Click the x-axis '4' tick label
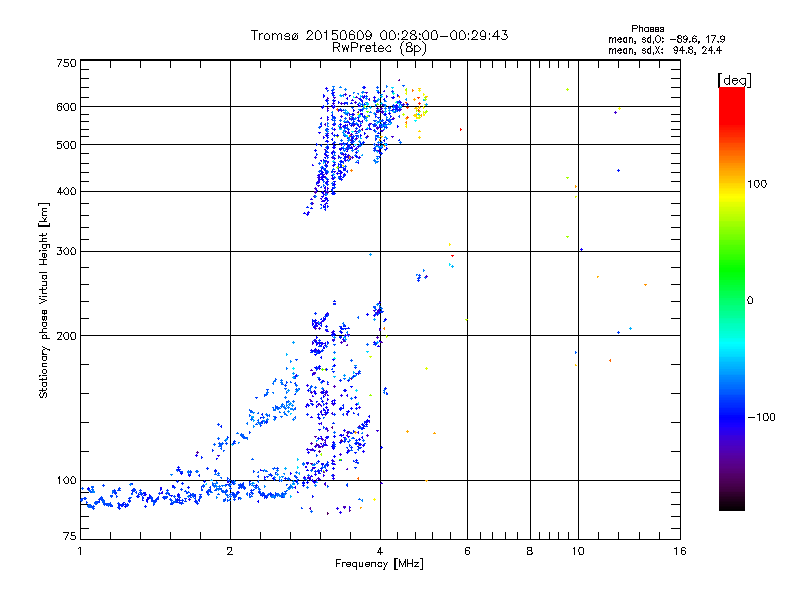 click(380, 551)
